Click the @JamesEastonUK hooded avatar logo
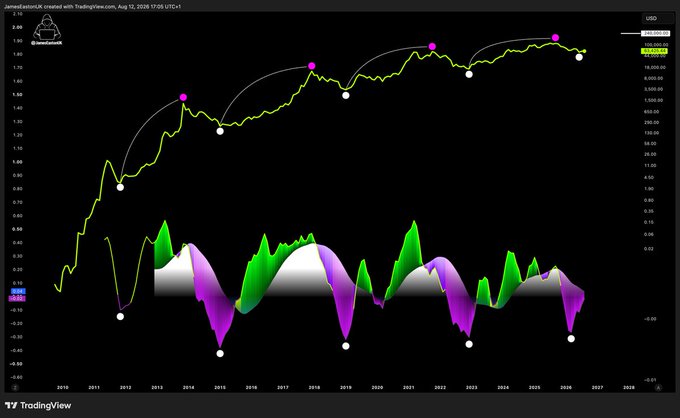Viewport: 680px width, 418px height. coord(47,29)
